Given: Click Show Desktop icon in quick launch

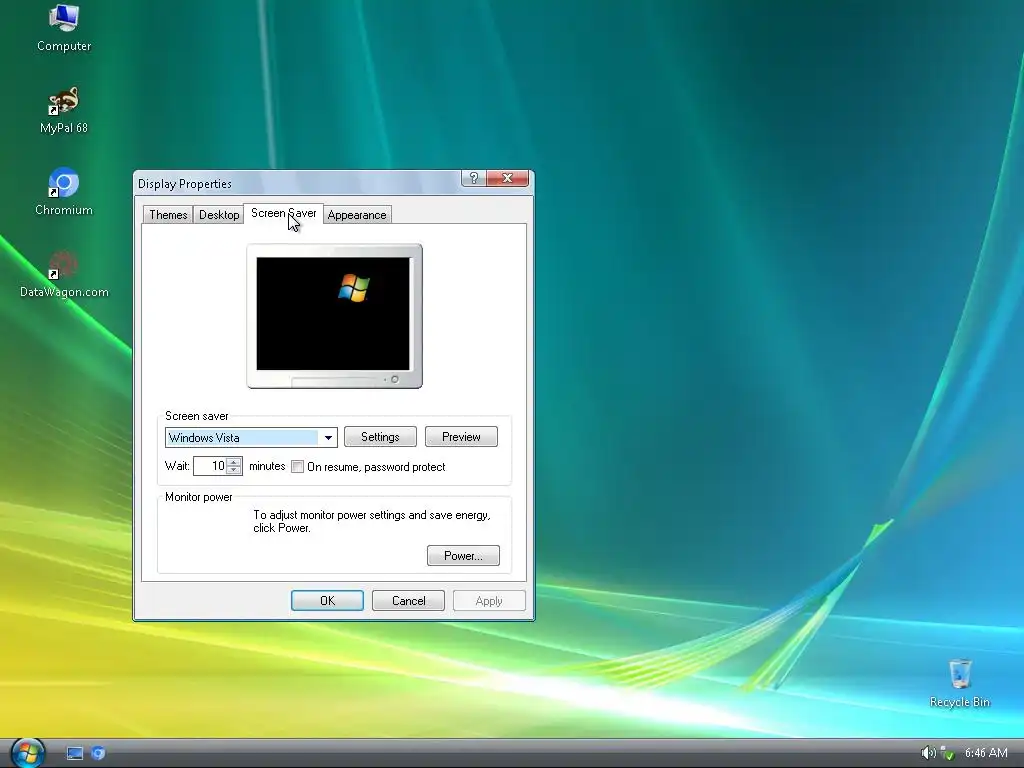Looking at the screenshot, I should (74, 753).
